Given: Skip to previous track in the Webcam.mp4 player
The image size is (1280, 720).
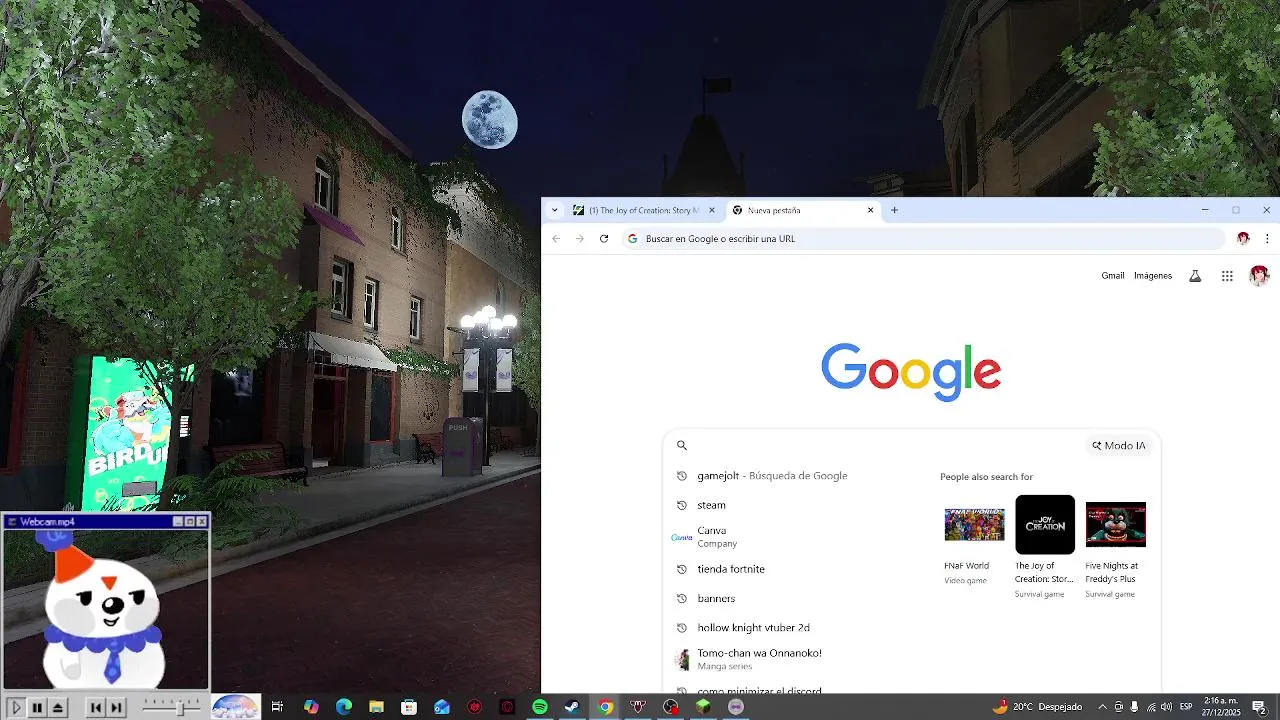Looking at the screenshot, I should point(95,708).
